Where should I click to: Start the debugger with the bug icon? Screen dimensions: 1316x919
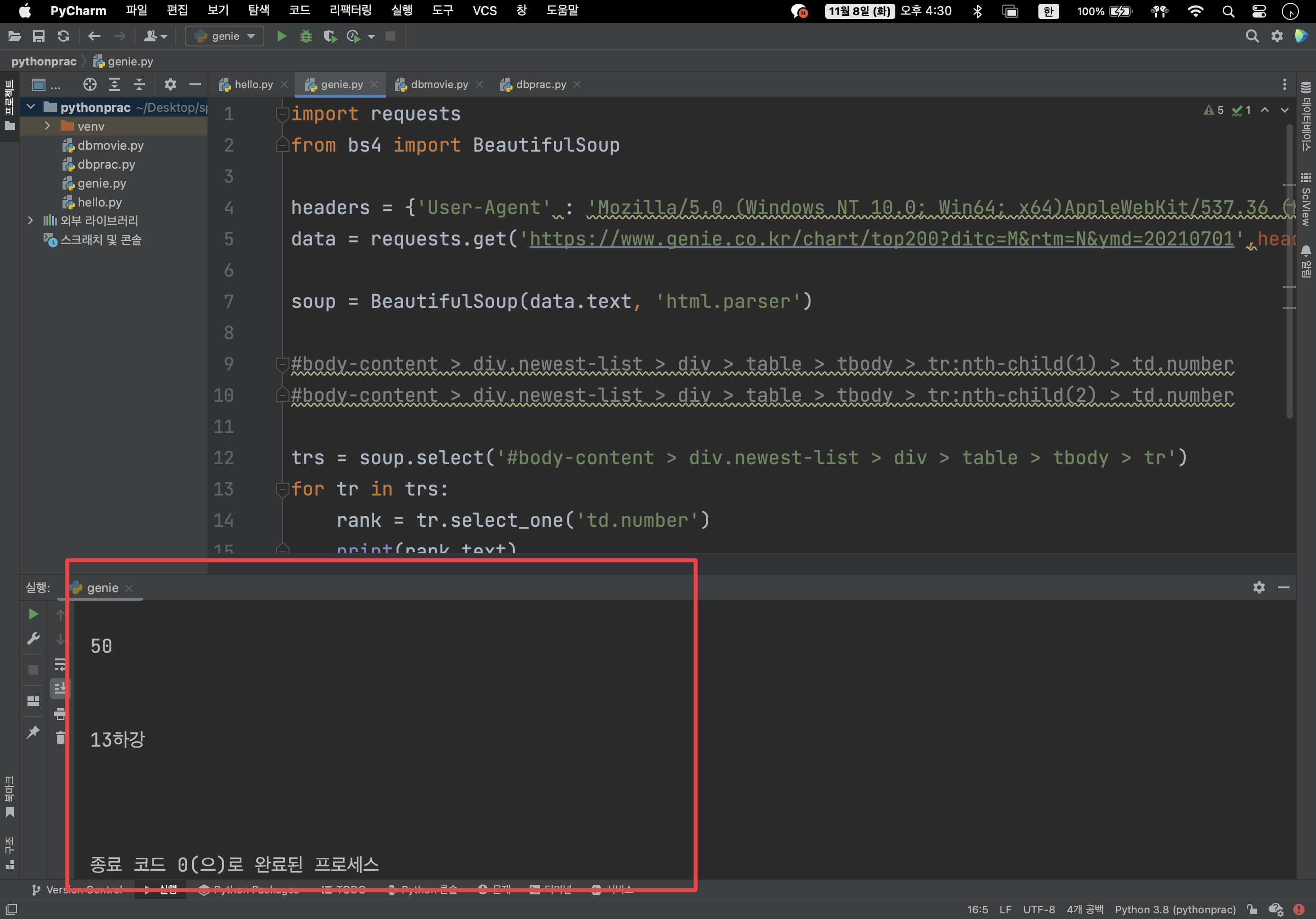(306, 36)
